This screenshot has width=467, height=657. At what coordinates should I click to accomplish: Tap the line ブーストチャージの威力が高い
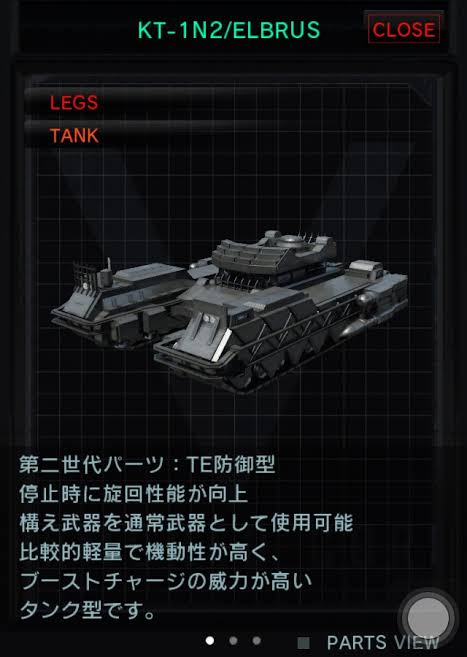165,581
